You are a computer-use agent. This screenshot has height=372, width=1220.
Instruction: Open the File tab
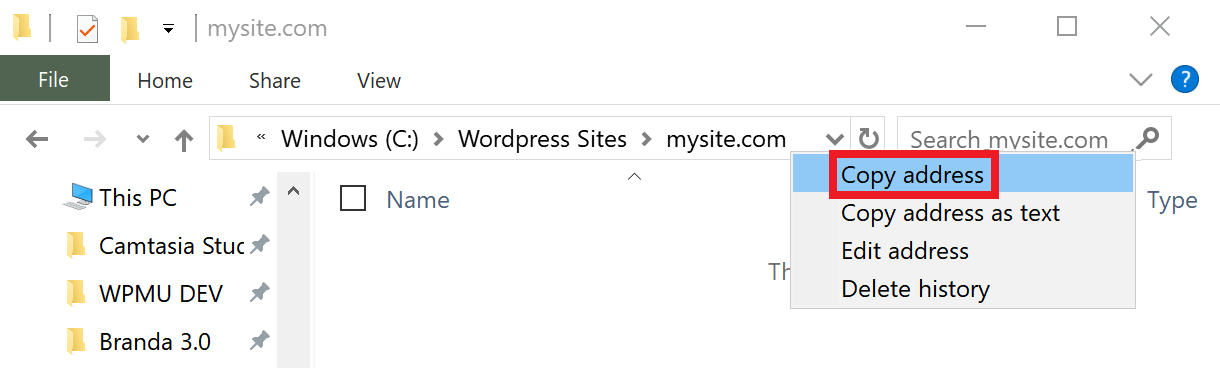point(54,81)
